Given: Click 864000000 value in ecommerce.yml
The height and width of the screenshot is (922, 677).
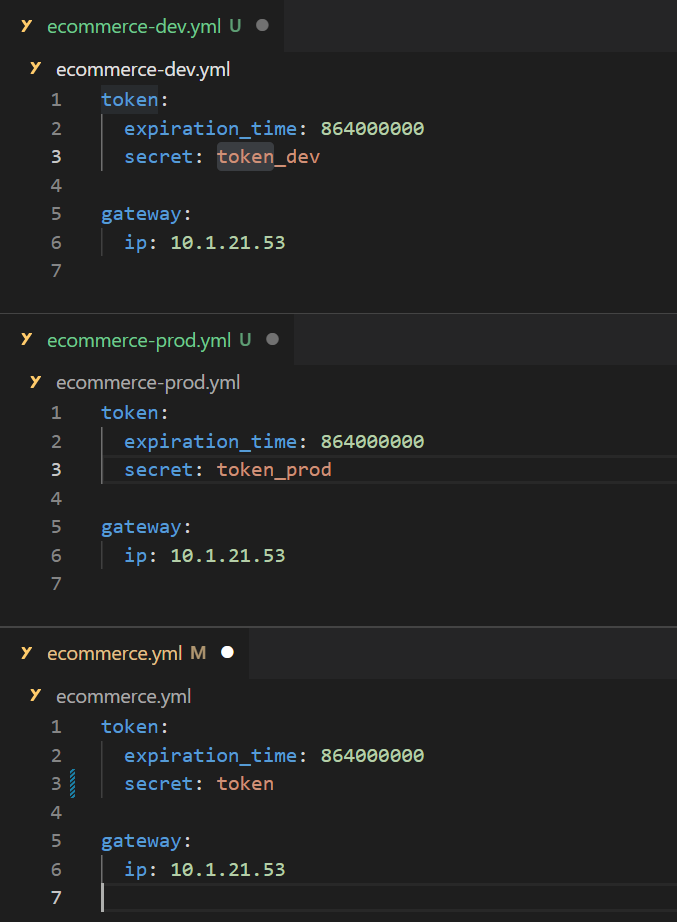Looking at the screenshot, I should tap(372, 755).
